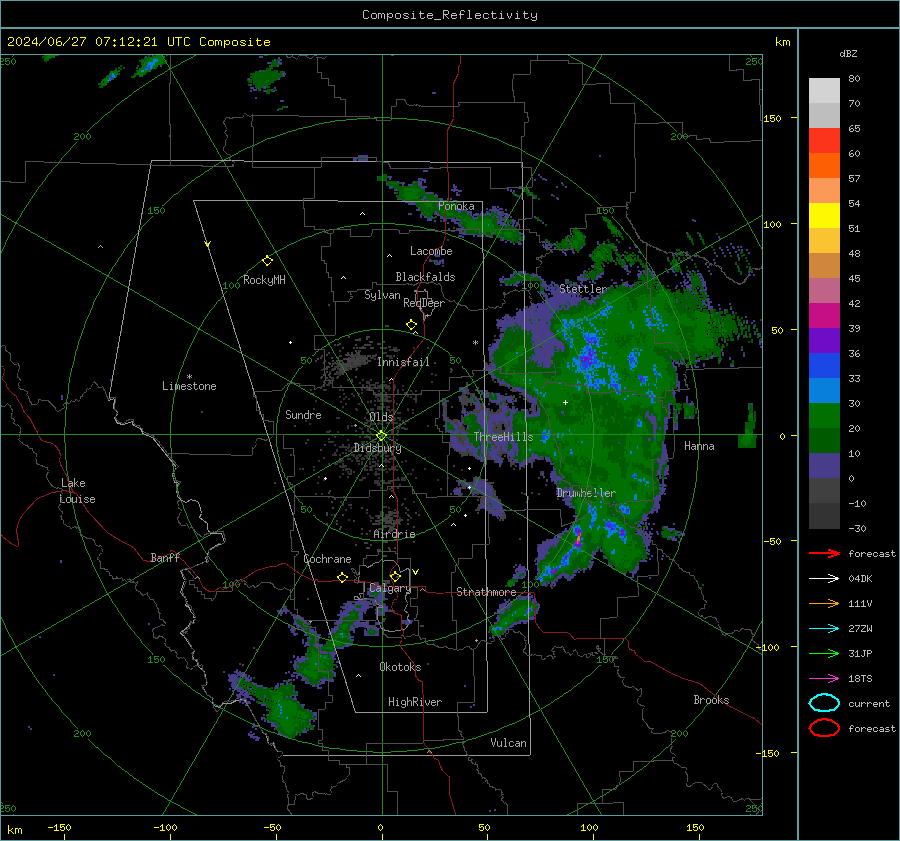Click the yellow diamond marker near RedDeer
The height and width of the screenshot is (841, 900).
(x=411, y=325)
